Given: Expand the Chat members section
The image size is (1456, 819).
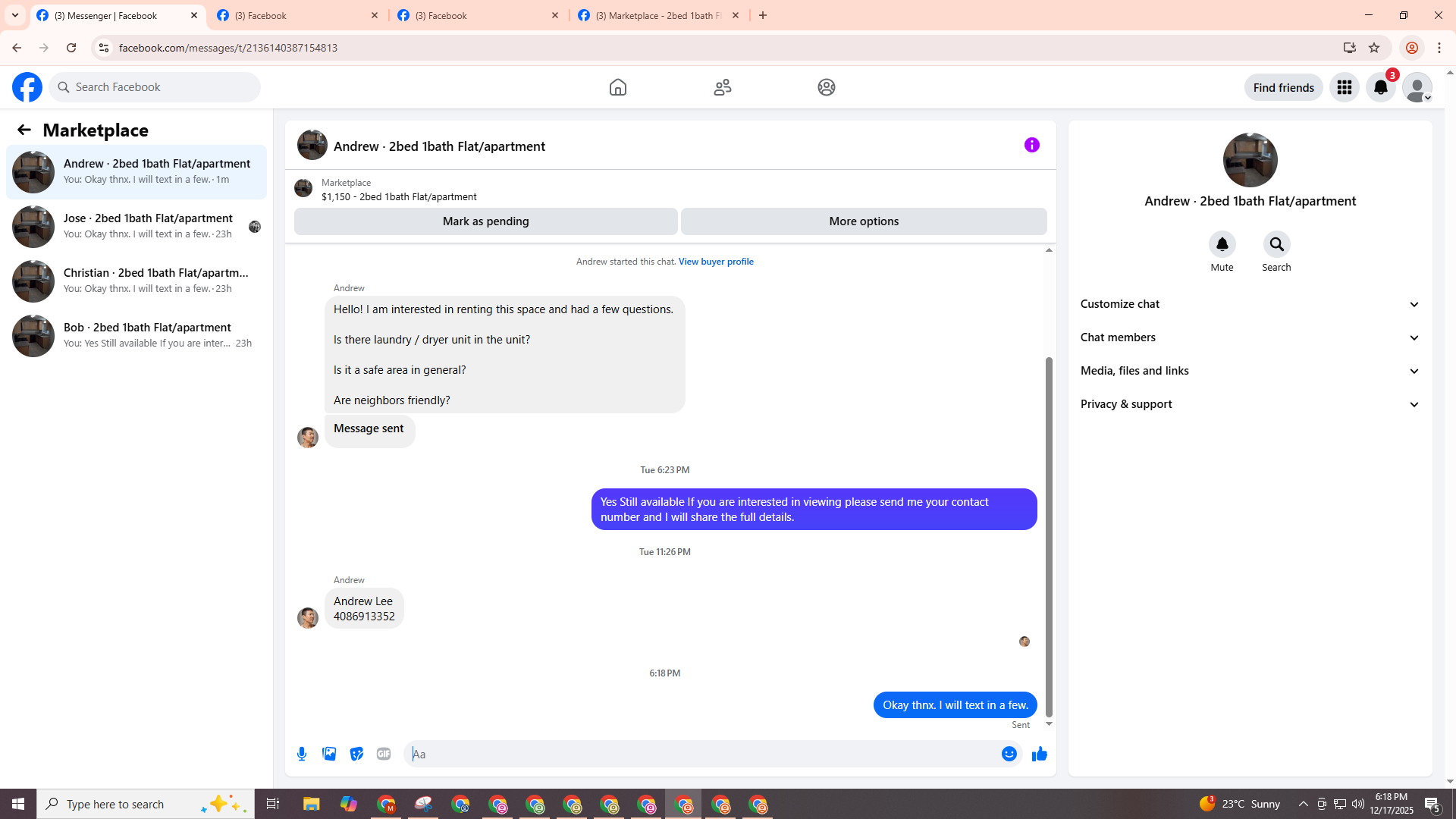Looking at the screenshot, I should (x=1250, y=337).
